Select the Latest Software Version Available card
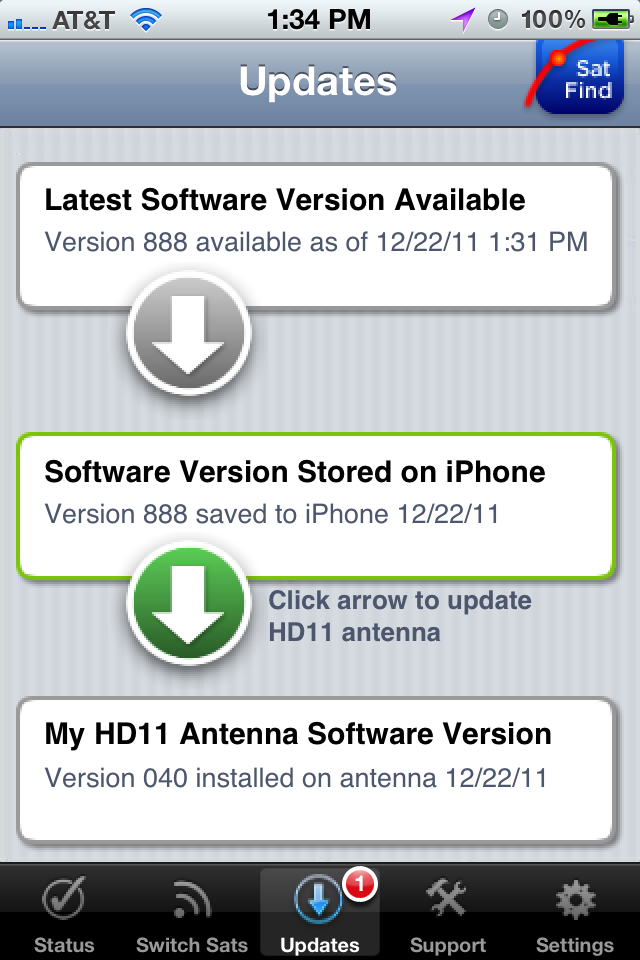The width and height of the screenshot is (640, 960). (316, 236)
